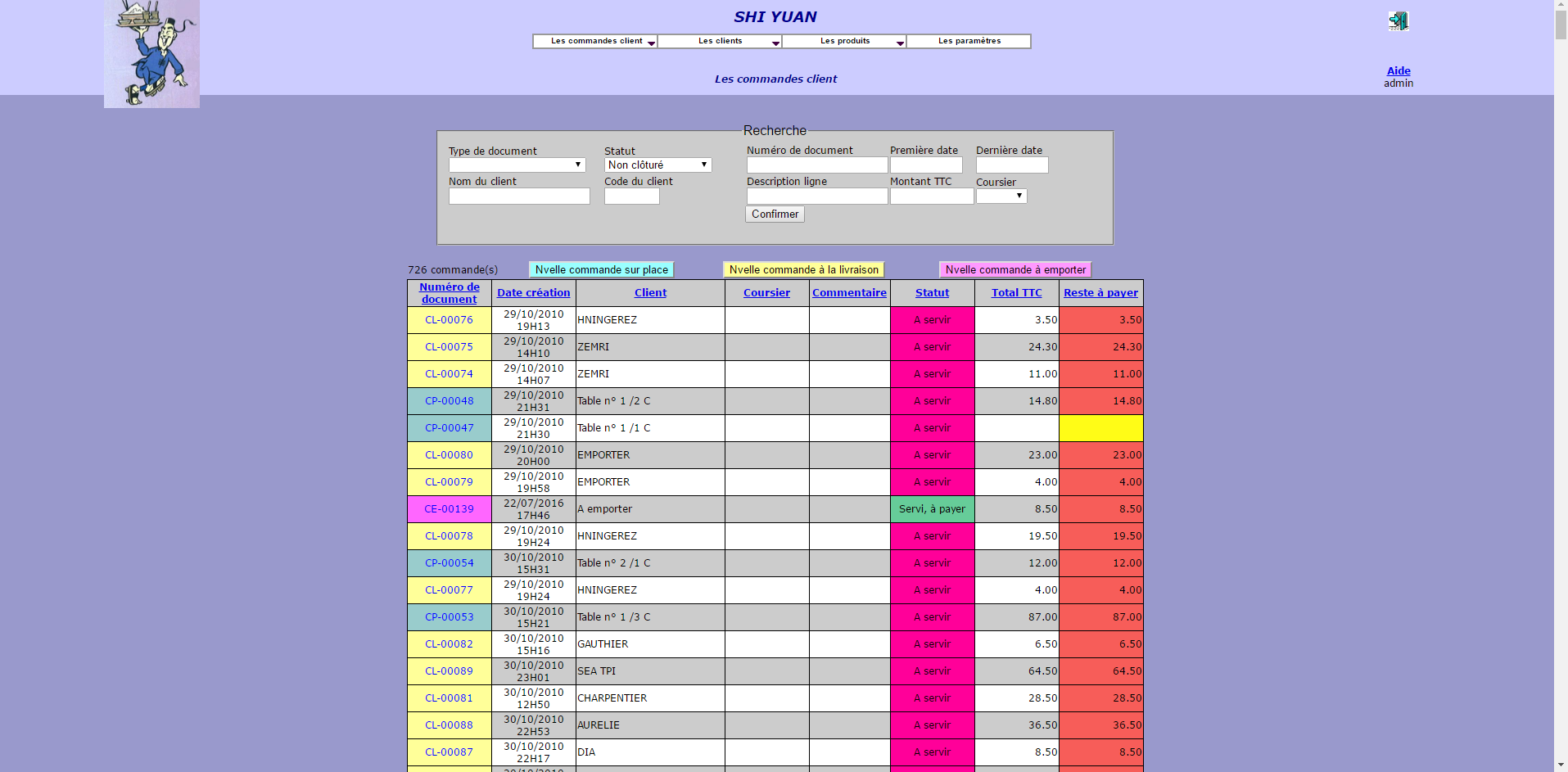Open order CP-00047

[449, 428]
